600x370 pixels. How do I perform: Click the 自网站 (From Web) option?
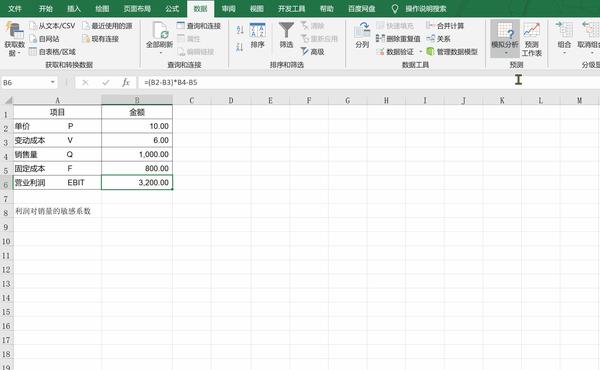tap(44, 39)
